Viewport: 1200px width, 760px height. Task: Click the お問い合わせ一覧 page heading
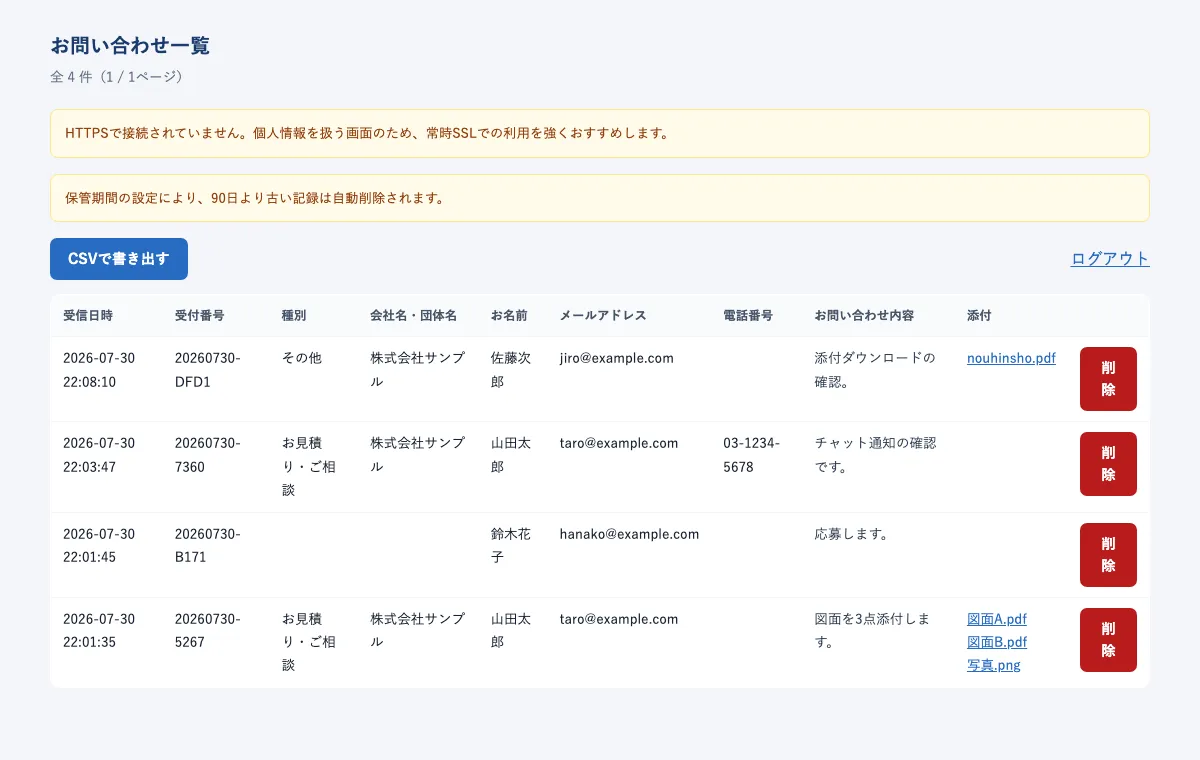[x=130, y=45]
